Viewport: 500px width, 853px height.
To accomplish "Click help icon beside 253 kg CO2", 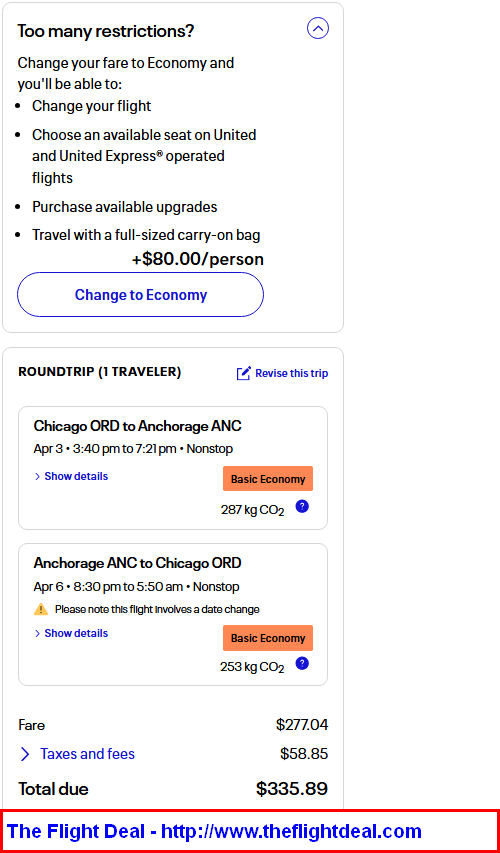I will [x=303, y=663].
